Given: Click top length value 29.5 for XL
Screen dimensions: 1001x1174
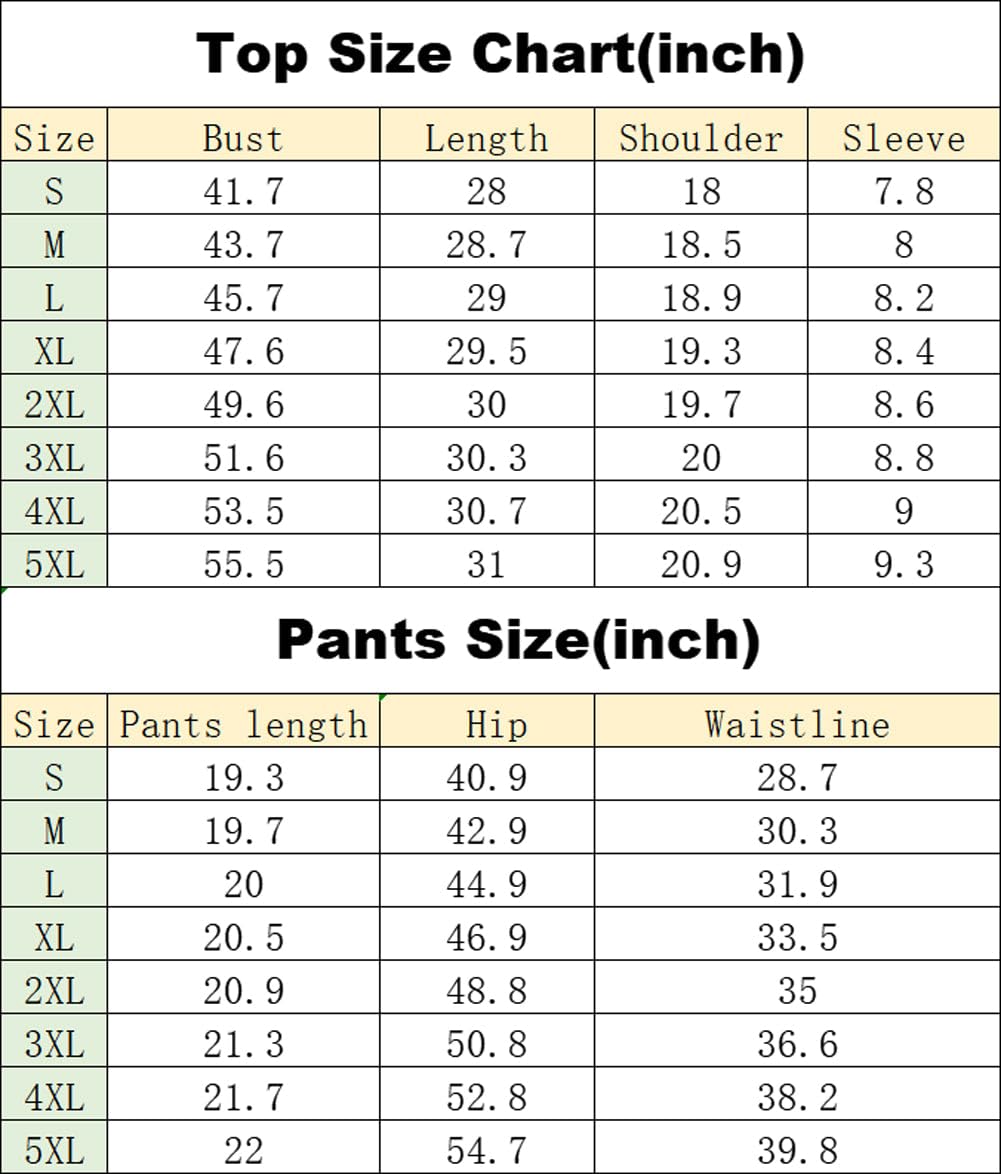Looking at the screenshot, I should pos(487,351).
